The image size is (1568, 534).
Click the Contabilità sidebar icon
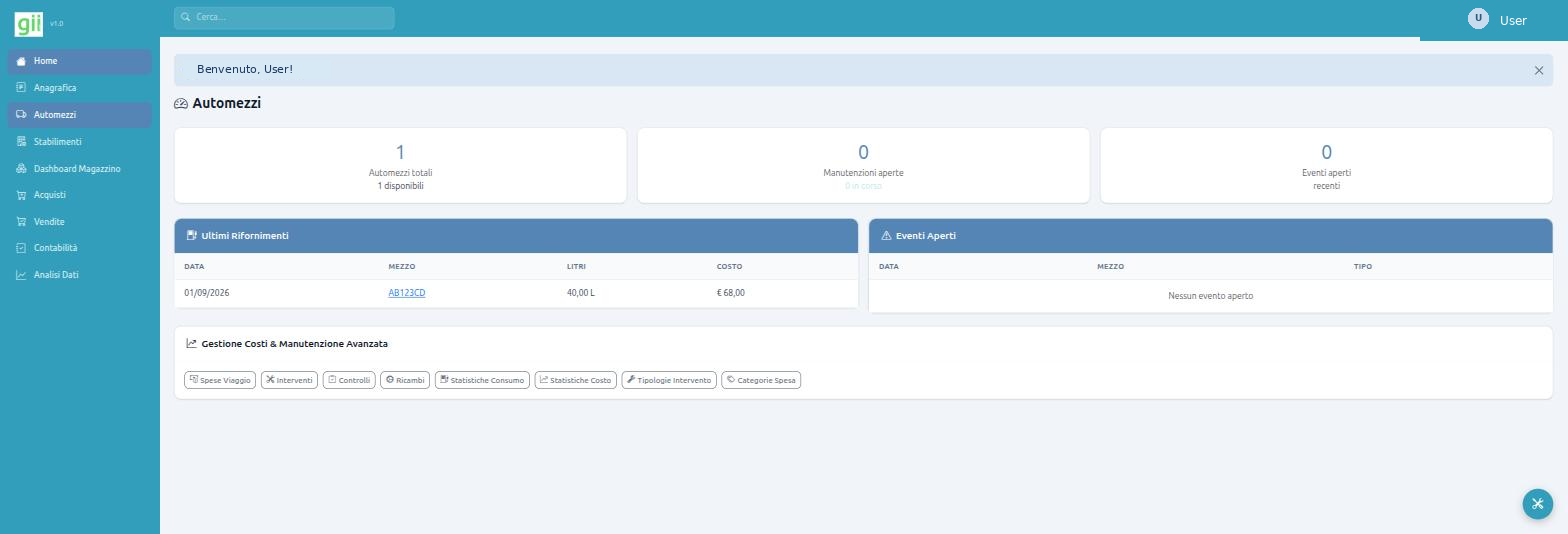click(x=21, y=248)
